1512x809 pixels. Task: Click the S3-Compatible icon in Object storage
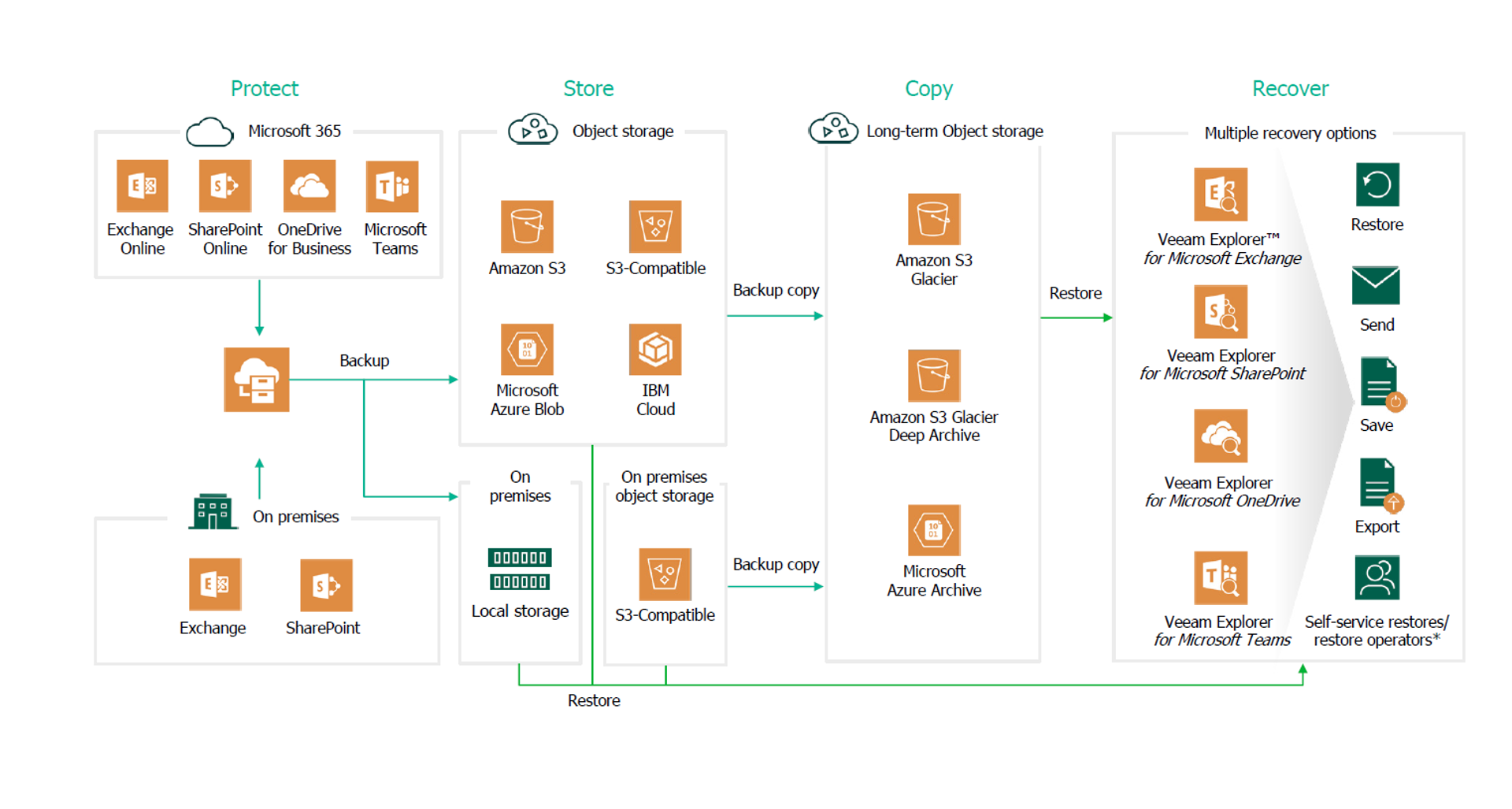click(x=655, y=227)
